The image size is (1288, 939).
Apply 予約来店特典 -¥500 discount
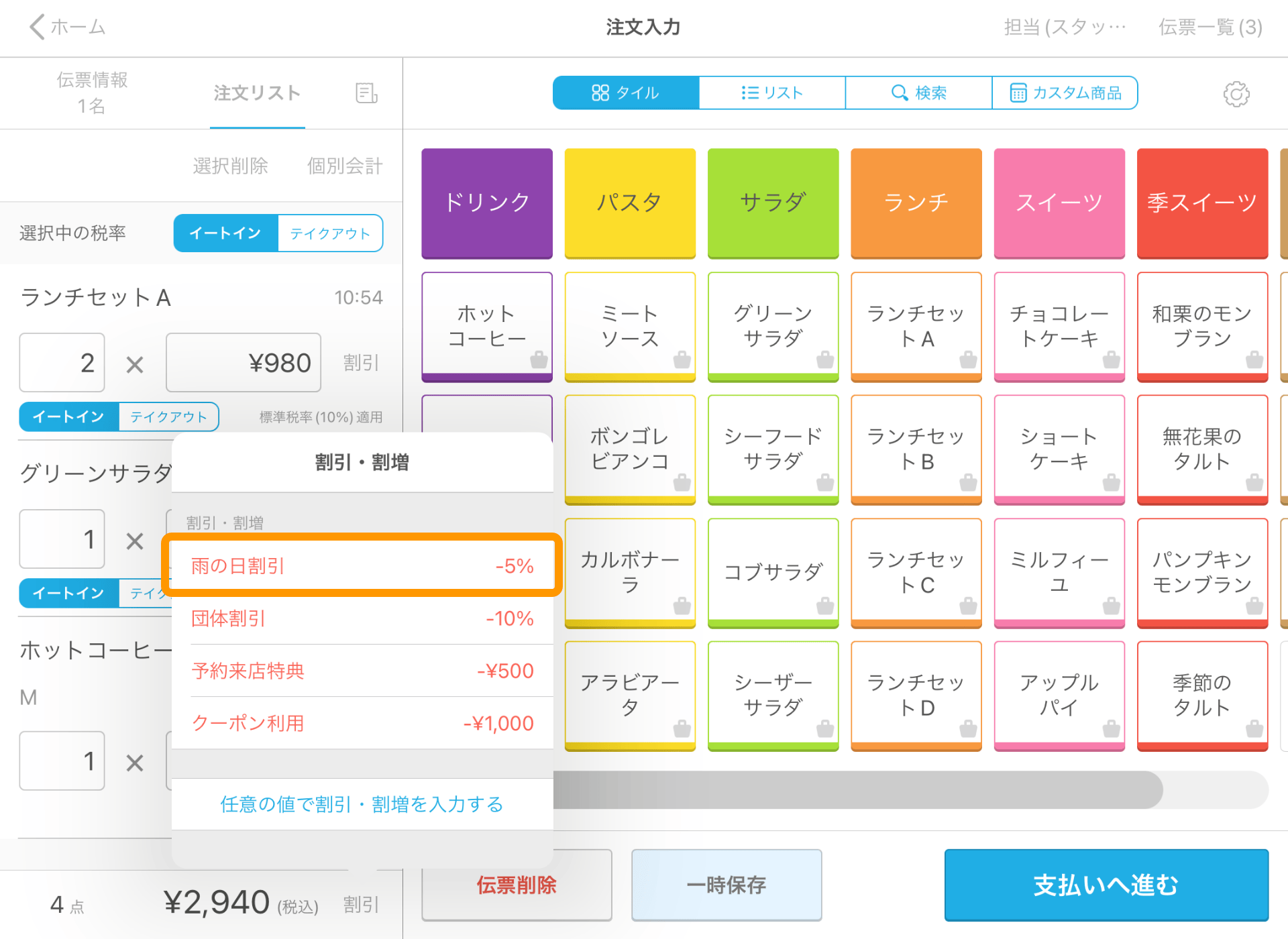(x=362, y=671)
